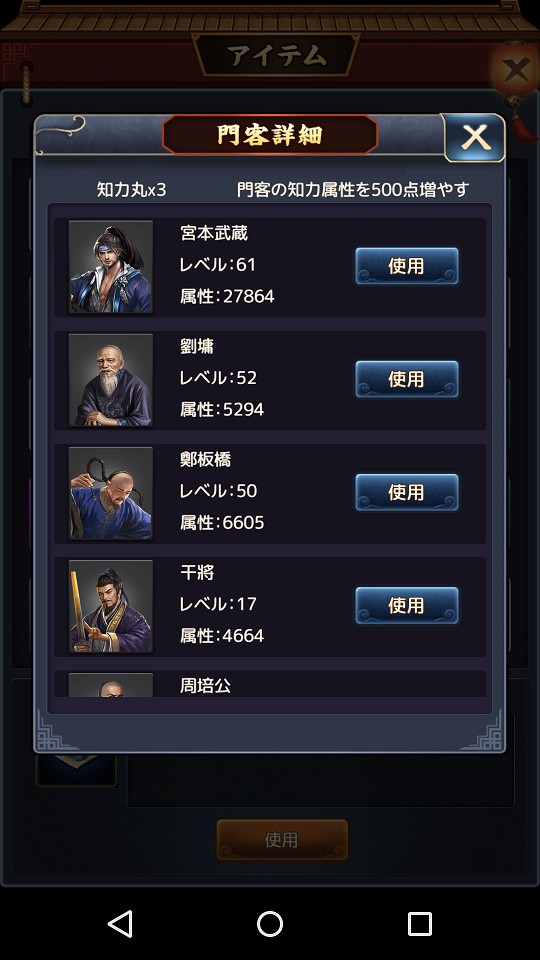Tap the アイテム header title
The width and height of the screenshot is (540, 960).
pos(275,56)
